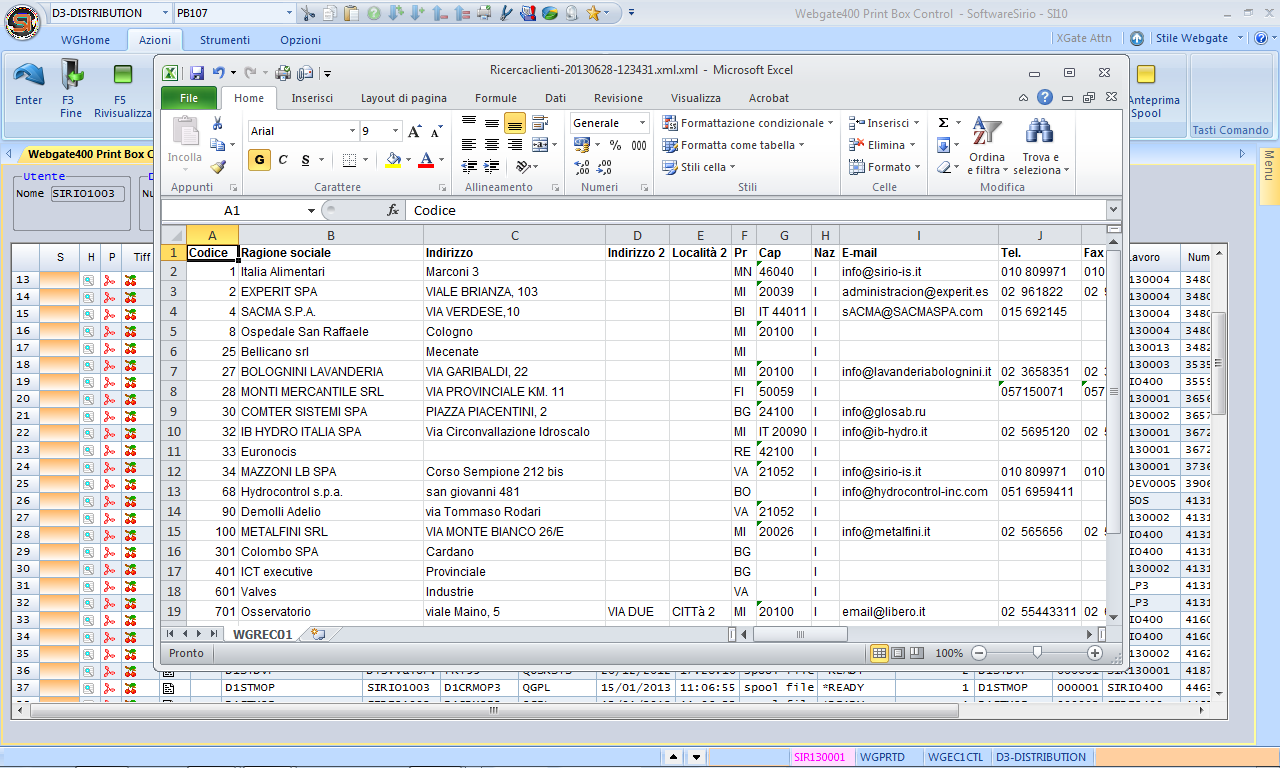The width and height of the screenshot is (1280, 768).
Task: Cut selection with Excel scissors icon
Action: pyautogui.click(x=217, y=123)
